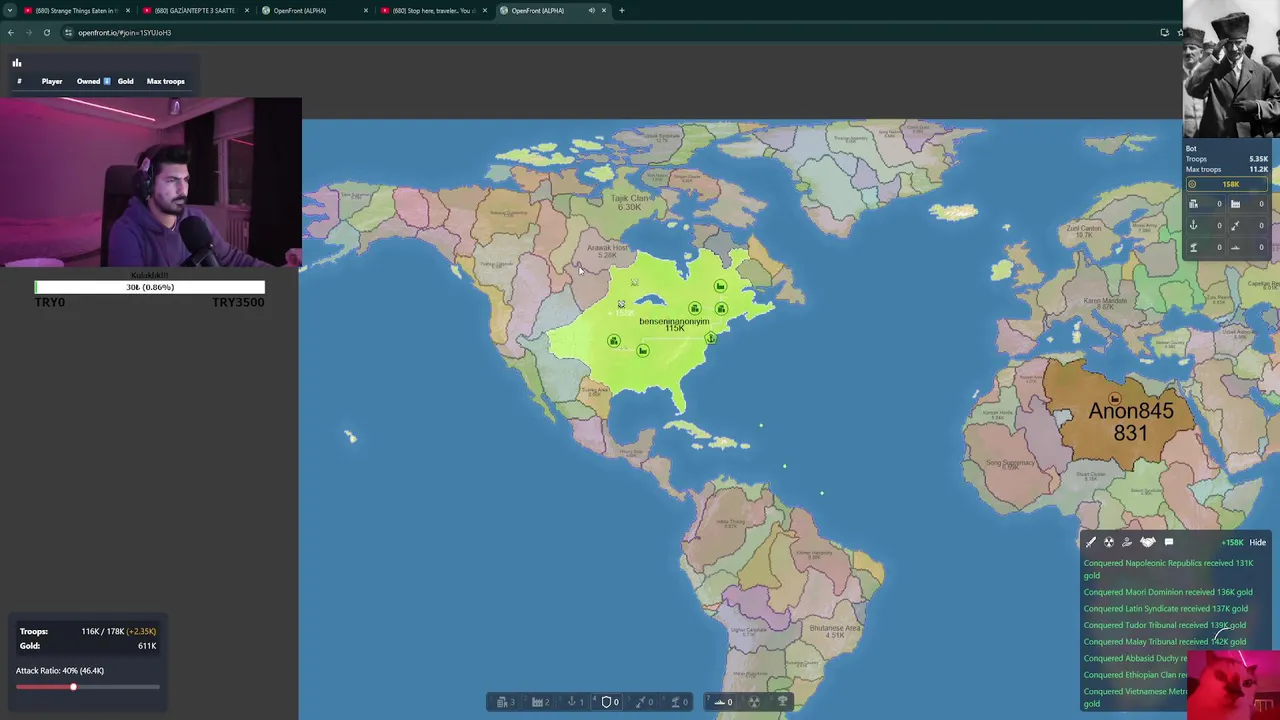Click Conquered Tudor Tribunal event message
Viewport: 1280px width, 720px height.
tap(1165, 625)
